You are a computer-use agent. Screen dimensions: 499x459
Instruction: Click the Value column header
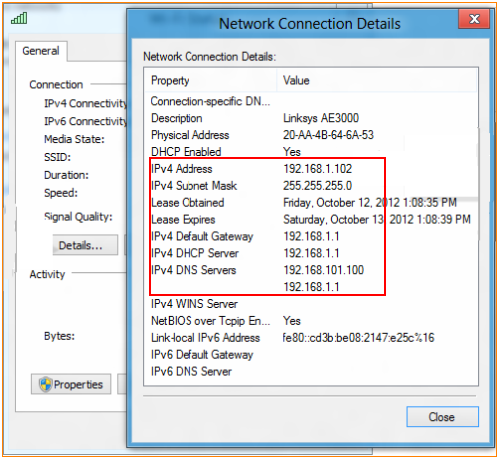[377, 80]
